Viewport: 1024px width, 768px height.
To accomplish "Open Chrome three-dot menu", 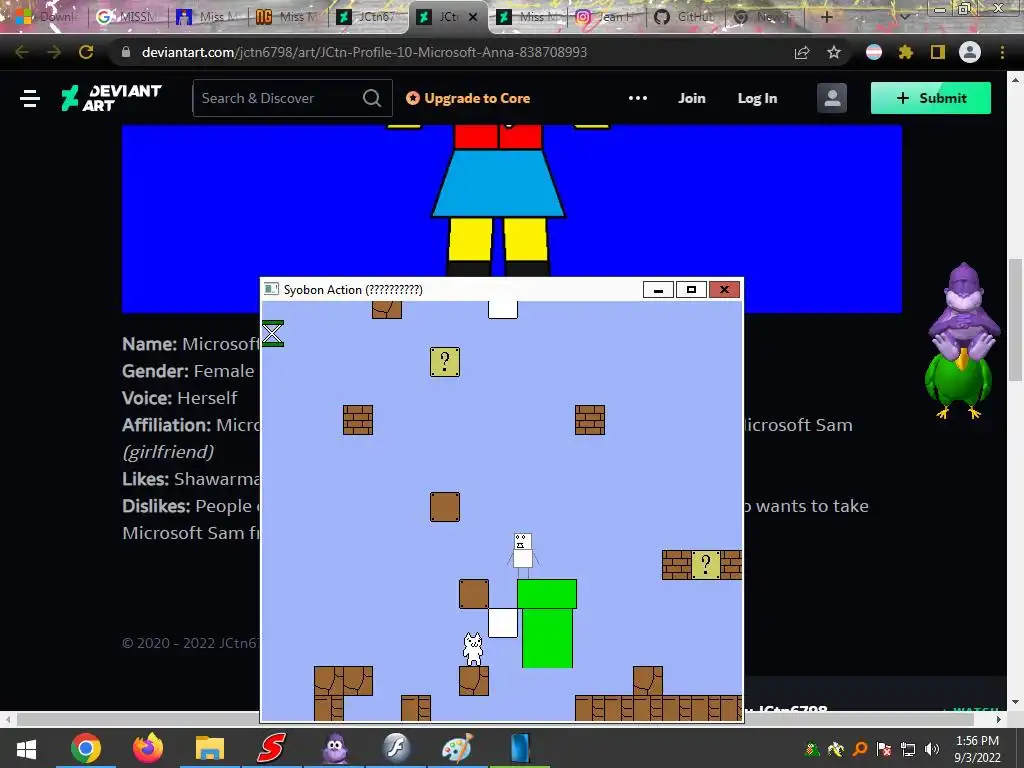I will (1002, 52).
